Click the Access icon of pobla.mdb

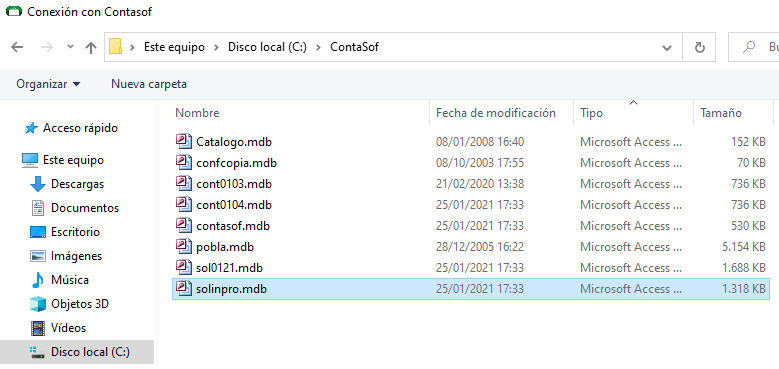(184, 246)
